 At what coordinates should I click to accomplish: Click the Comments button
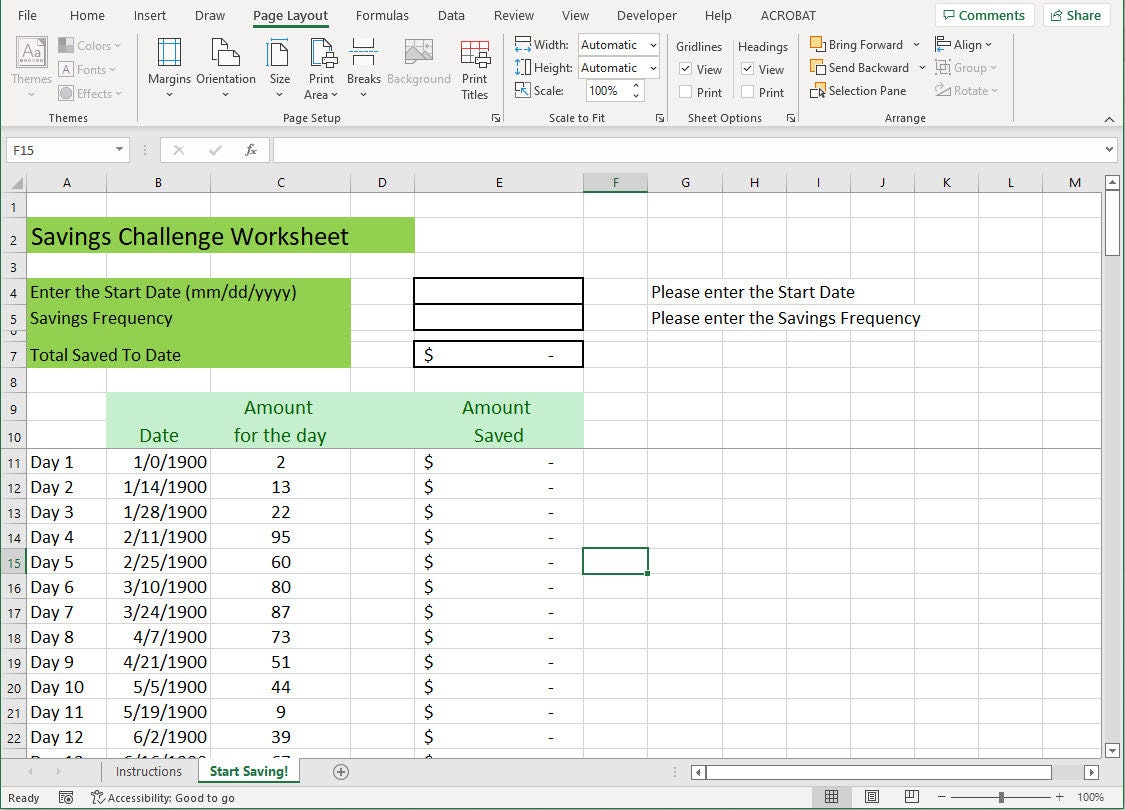(984, 15)
